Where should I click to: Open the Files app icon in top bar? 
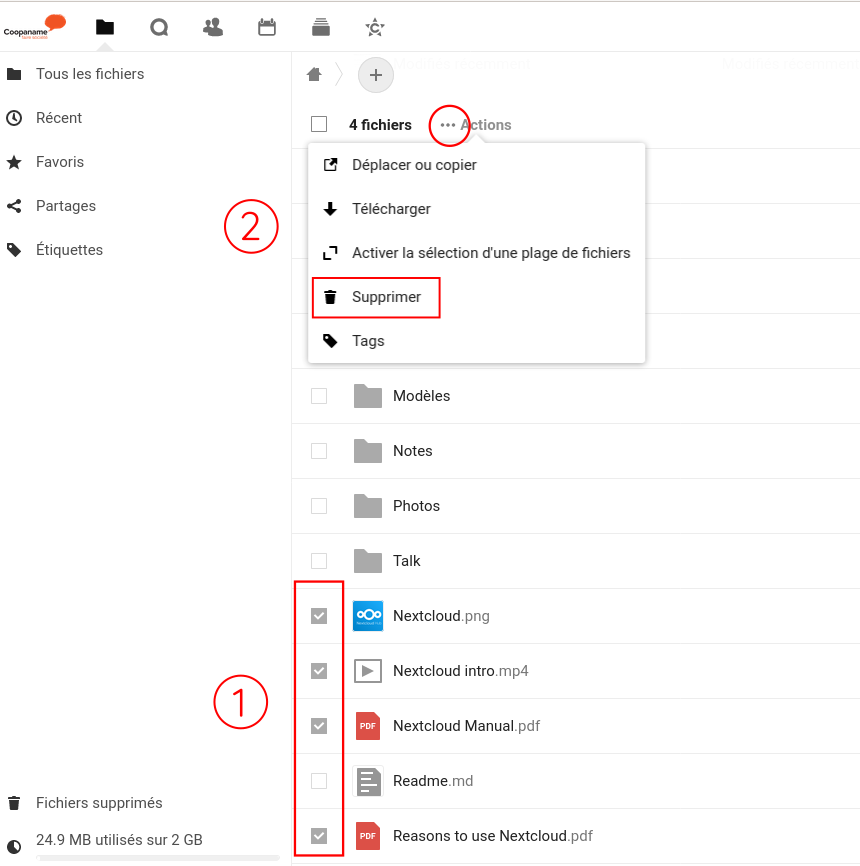[x=105, y=27]
